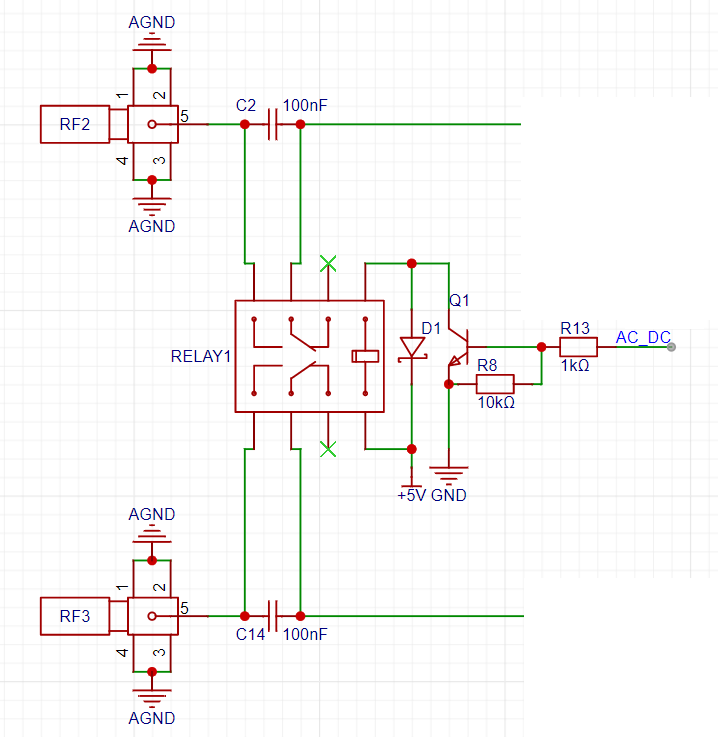Select the RELAY1 relay body
This screenshot has height=737, width=718.
309,356
